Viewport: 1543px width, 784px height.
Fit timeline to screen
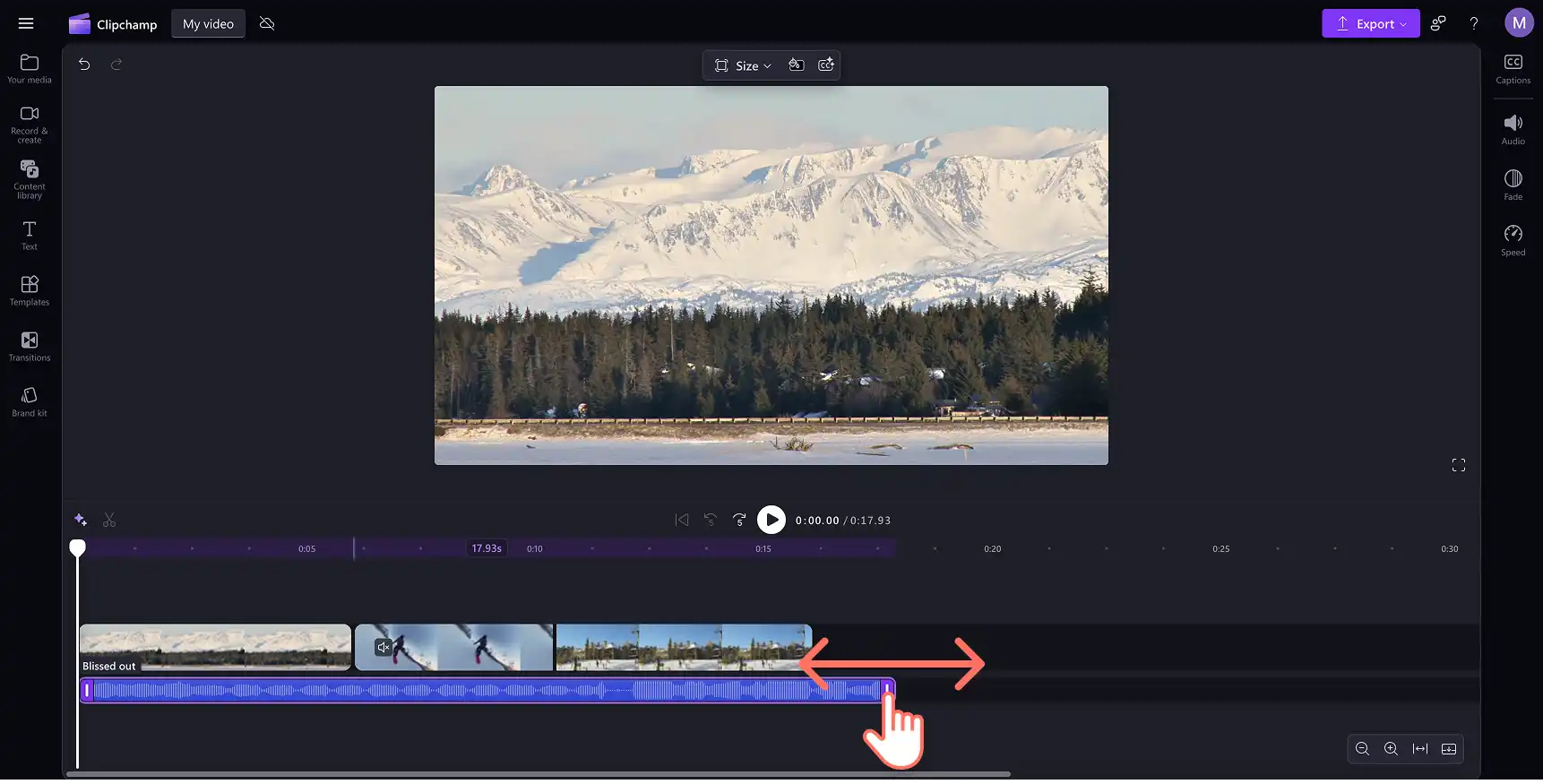(x=1420, y=749)
